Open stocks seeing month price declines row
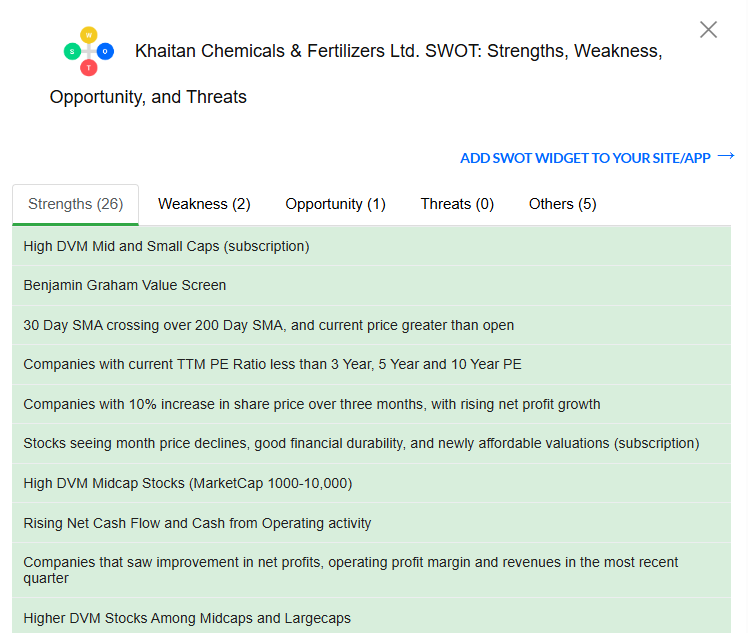 [x=361, y=443]
